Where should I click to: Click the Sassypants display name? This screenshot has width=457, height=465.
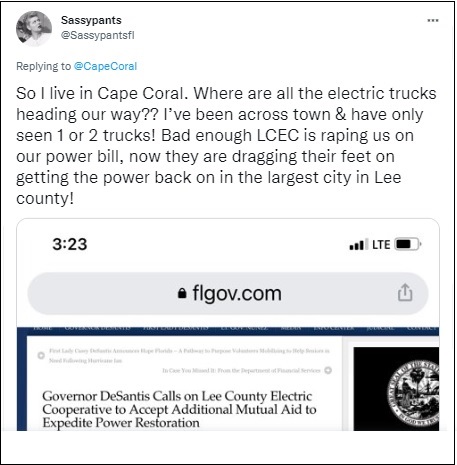click(x=91, y=20)
